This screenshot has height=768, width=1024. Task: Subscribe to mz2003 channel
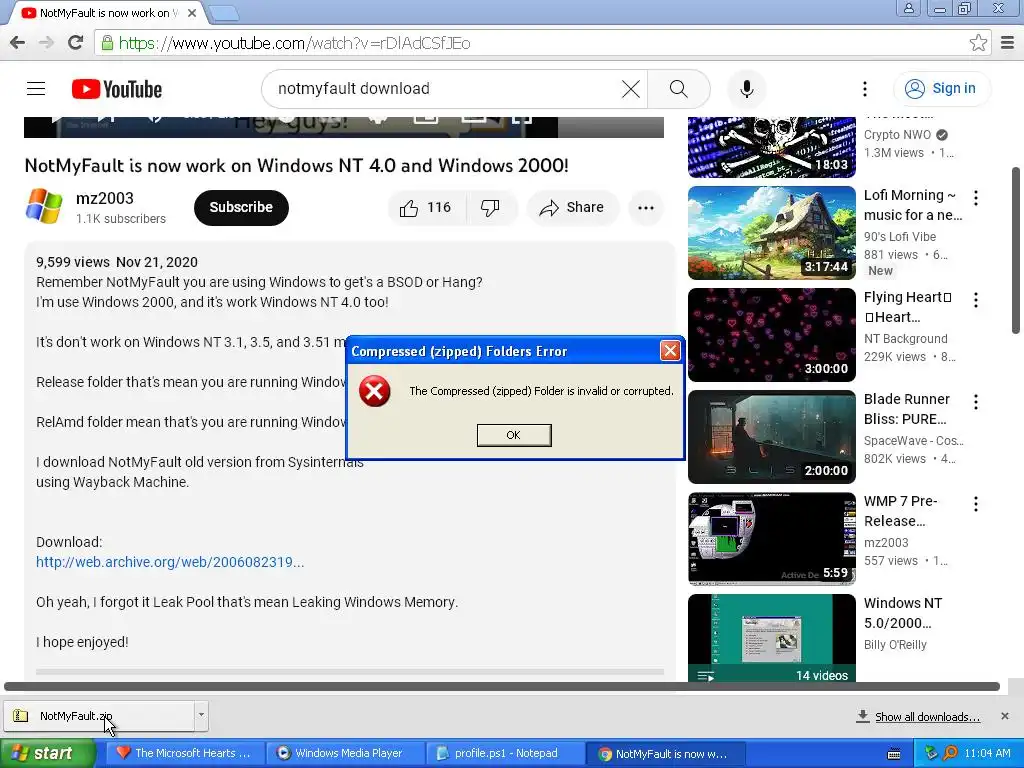241,208
